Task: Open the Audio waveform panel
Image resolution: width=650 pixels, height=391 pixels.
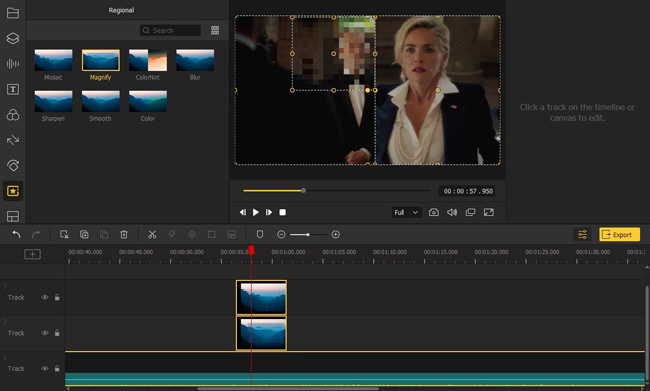Action: 13,63
